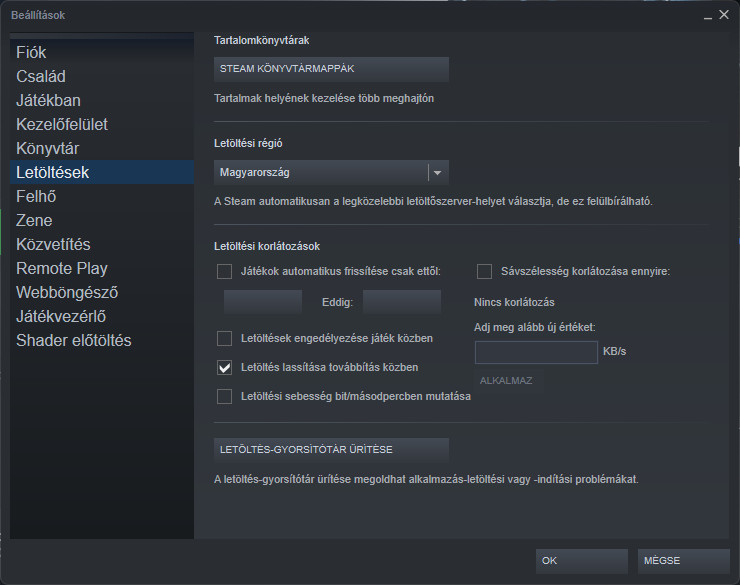Open Könyvtár settings page
Viewport: 740px width, 585px height.
click(48, 148)
